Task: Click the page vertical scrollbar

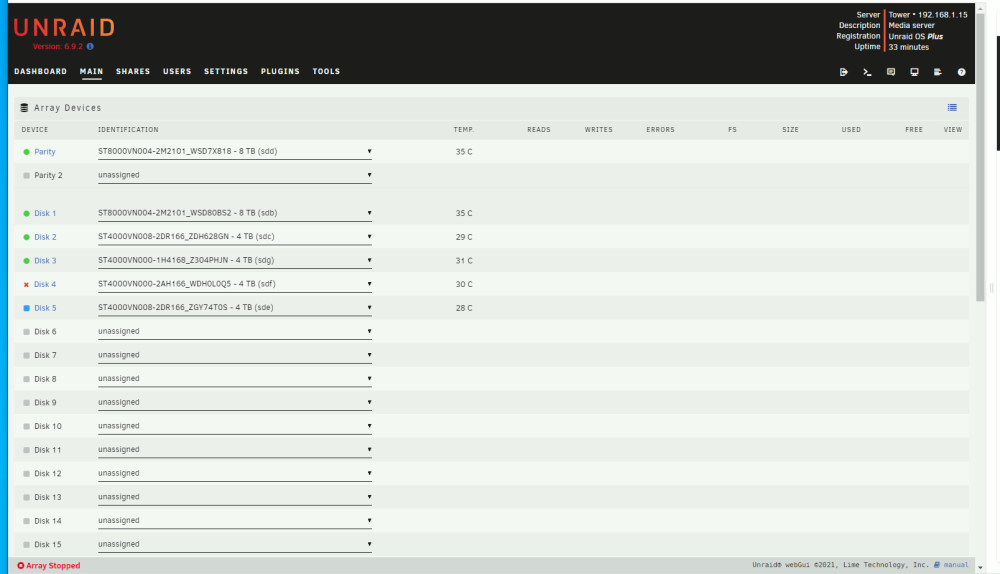Action: tap(980, 156)
